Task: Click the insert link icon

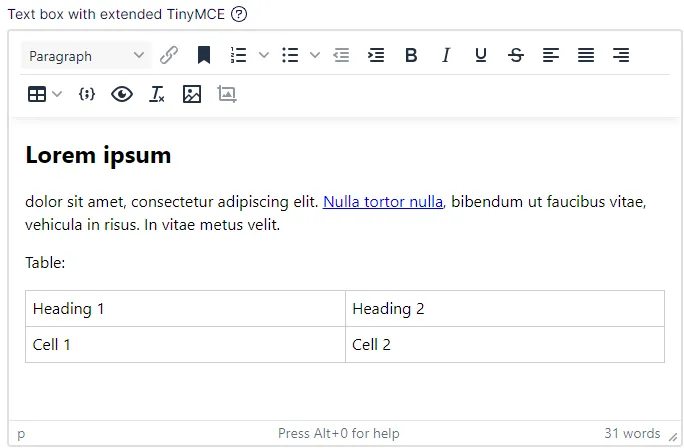Action: [x=169, y=55]
